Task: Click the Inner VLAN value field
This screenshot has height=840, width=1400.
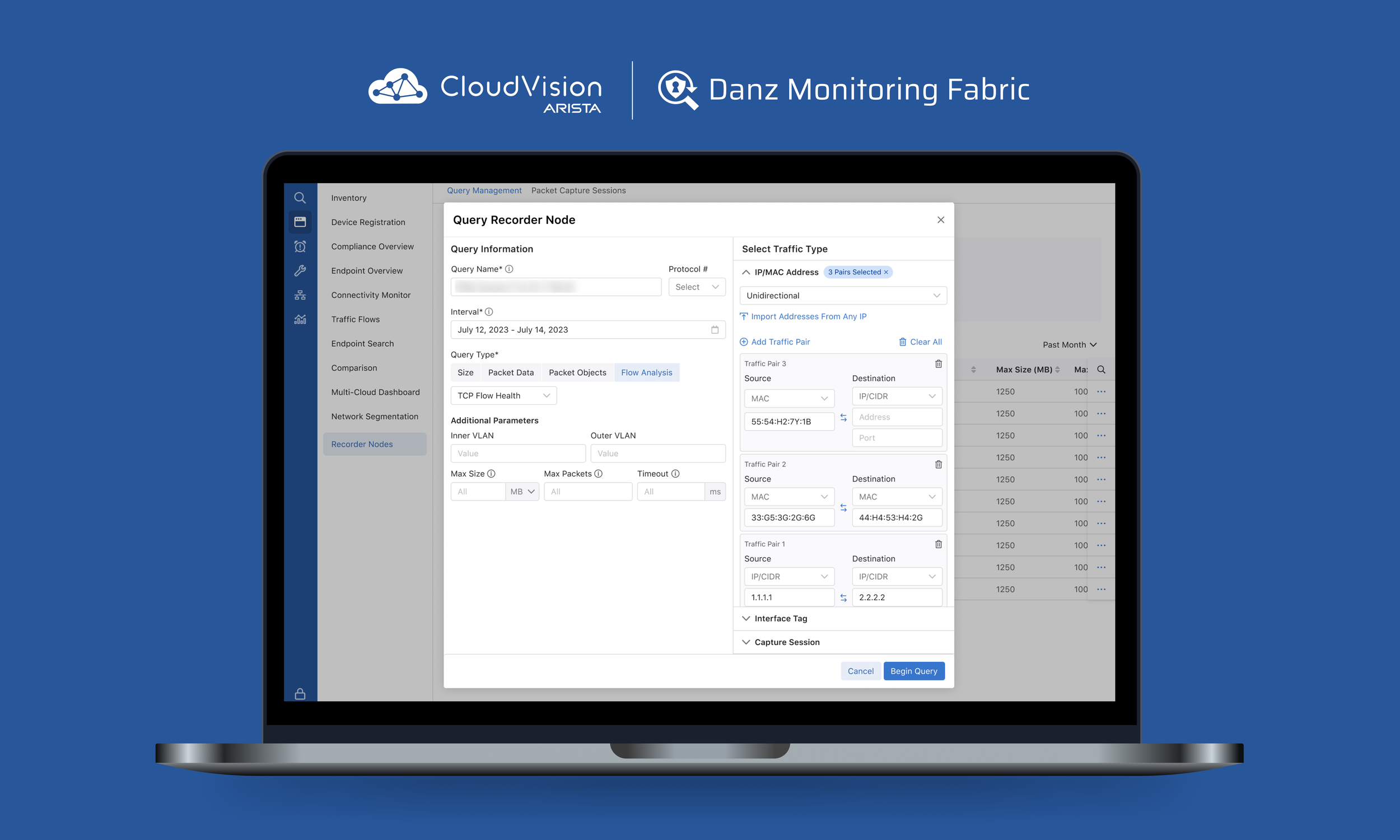Action: tap(517, 454)
